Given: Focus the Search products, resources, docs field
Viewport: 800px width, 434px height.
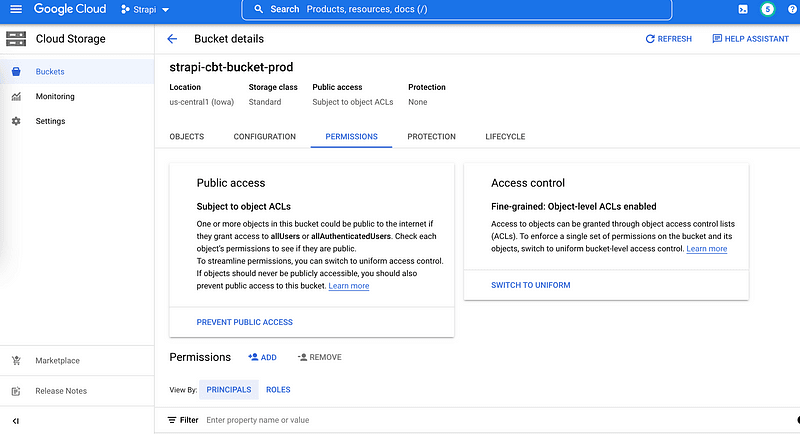Looking at the screenshot, I should click(x=457, y=9).
